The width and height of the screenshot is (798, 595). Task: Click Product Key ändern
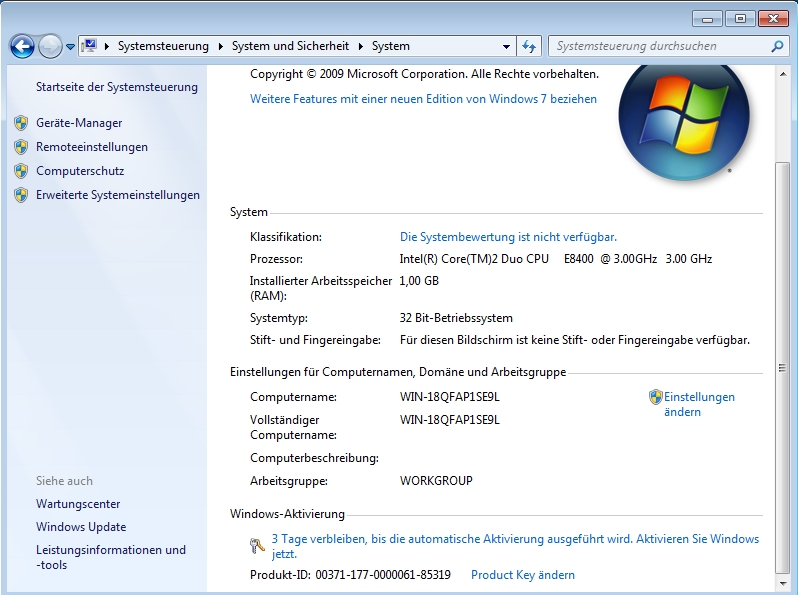(523, 575)
